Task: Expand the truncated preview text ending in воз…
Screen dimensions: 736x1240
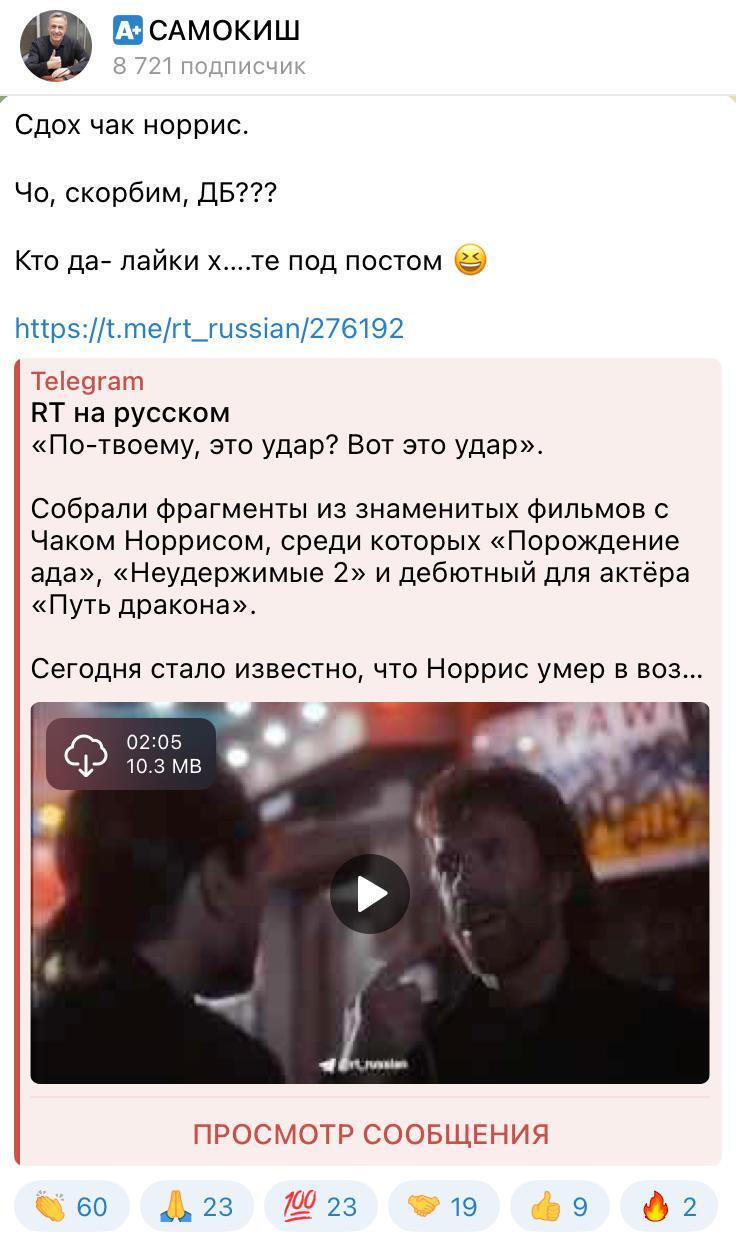Action: point(367,669)
